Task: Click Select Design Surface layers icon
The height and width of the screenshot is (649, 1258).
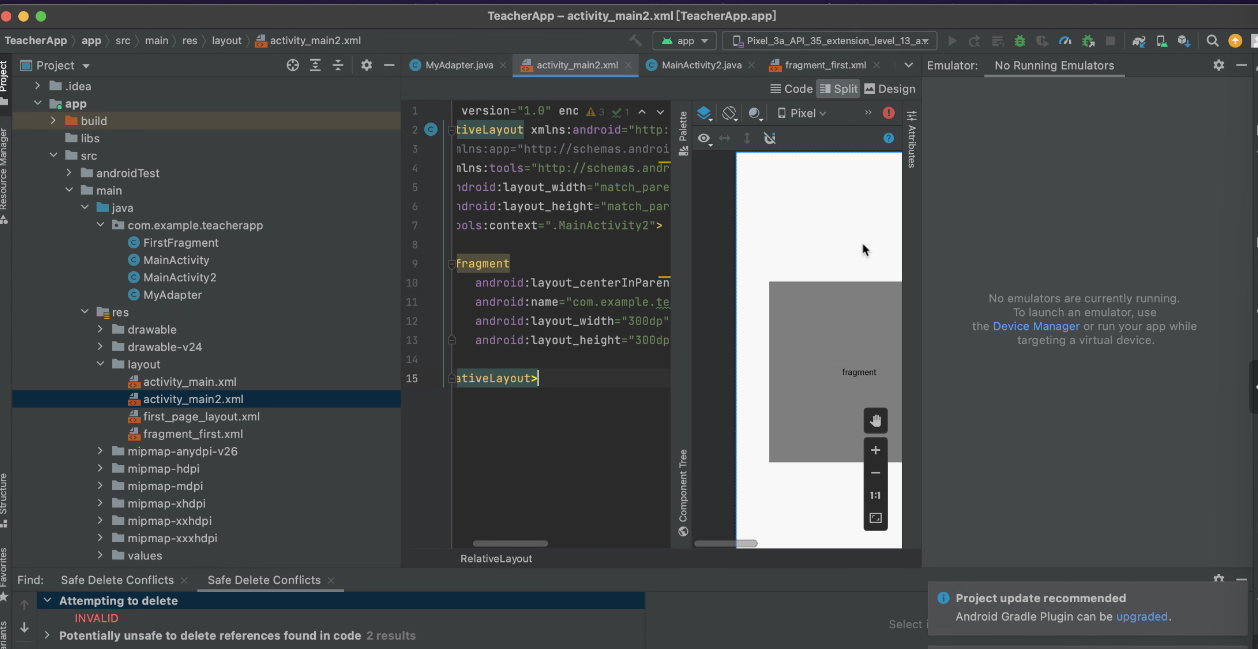Action: click(704, 113)
